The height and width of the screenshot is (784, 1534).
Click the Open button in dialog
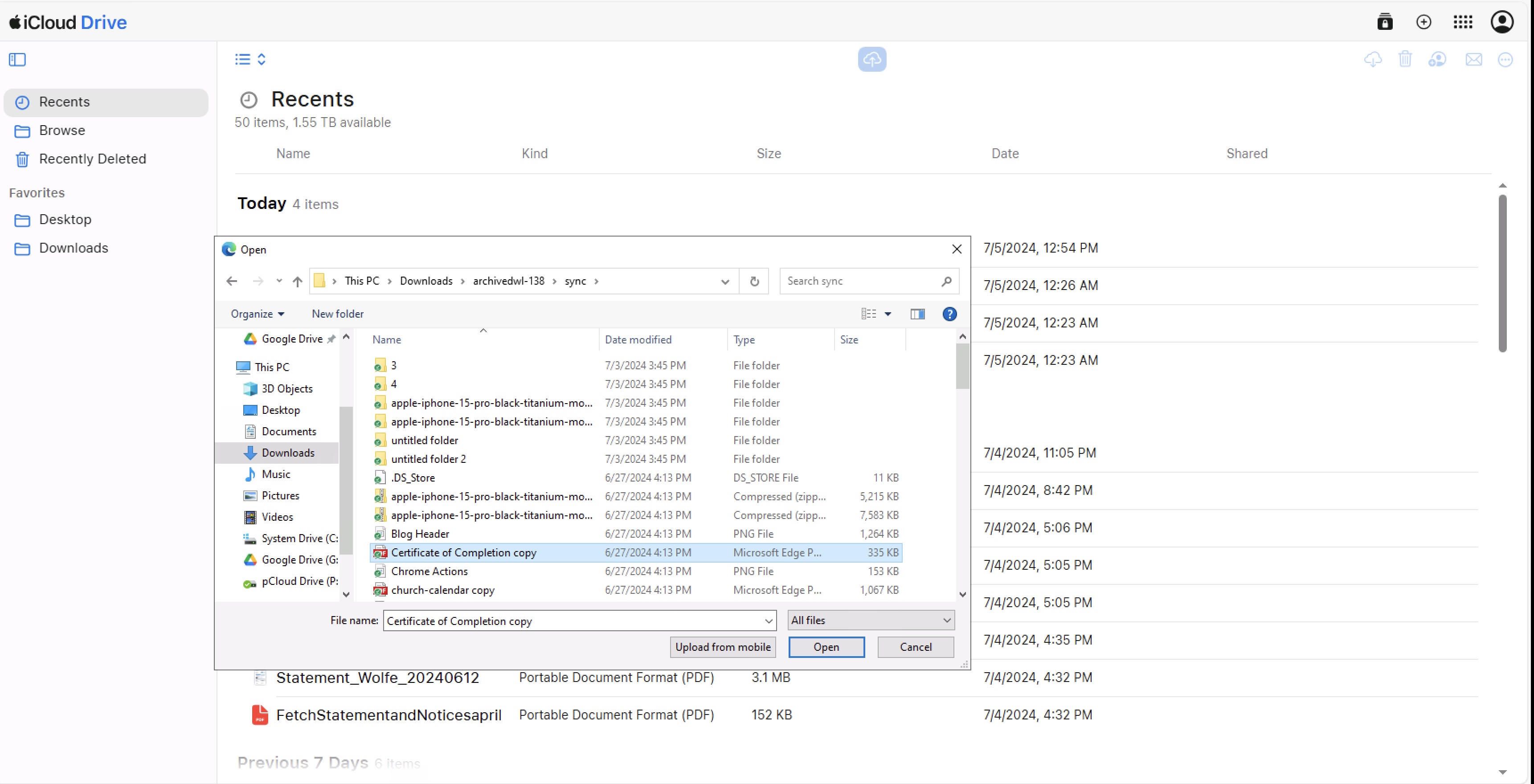(826, 647)
